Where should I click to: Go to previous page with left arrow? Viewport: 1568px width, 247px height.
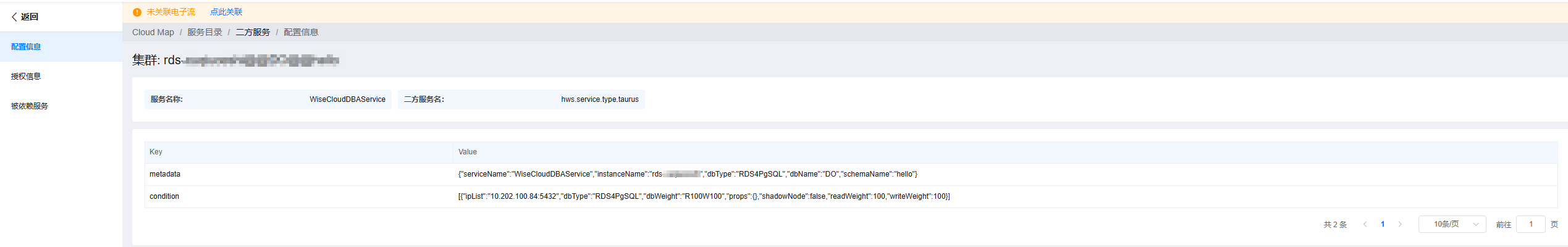click(1365, 224)
